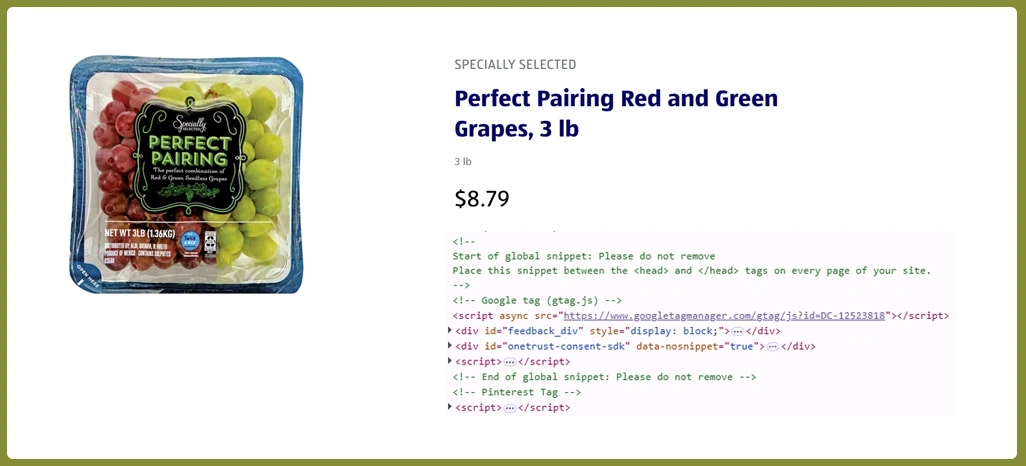Click the SPECIALLY SELECTED brand label
Screen dimensions: 1026x466
[515, 65]
